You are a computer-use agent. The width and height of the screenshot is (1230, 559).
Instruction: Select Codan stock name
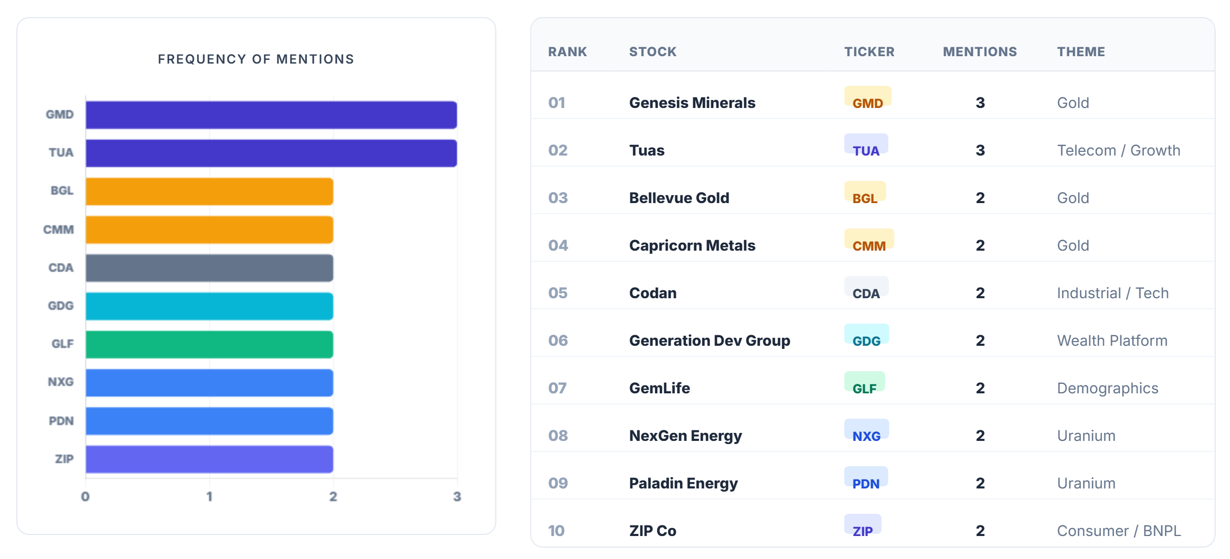point(653,293)
